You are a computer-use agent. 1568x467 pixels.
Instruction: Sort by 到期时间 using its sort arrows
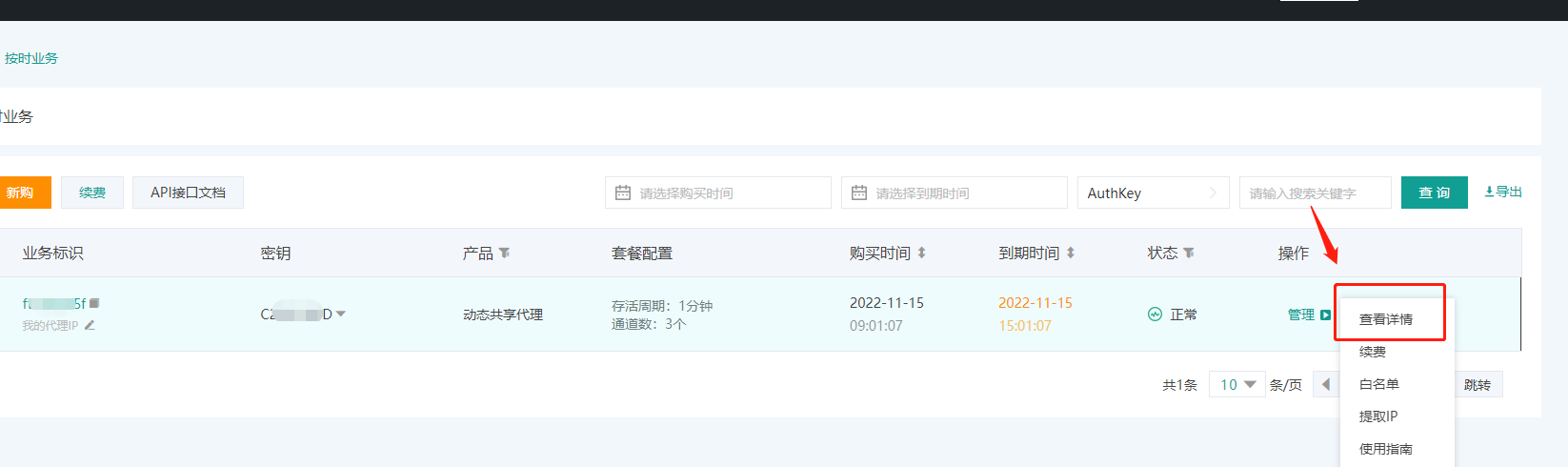point(1070,253)
